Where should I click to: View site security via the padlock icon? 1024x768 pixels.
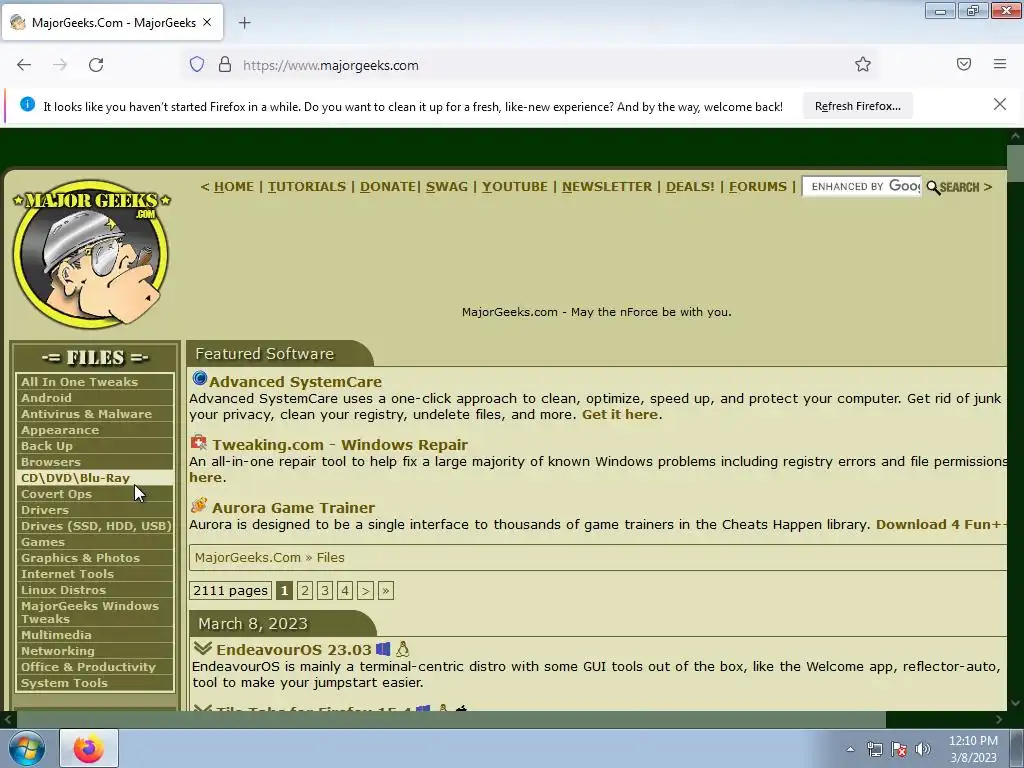click(225, 65)
